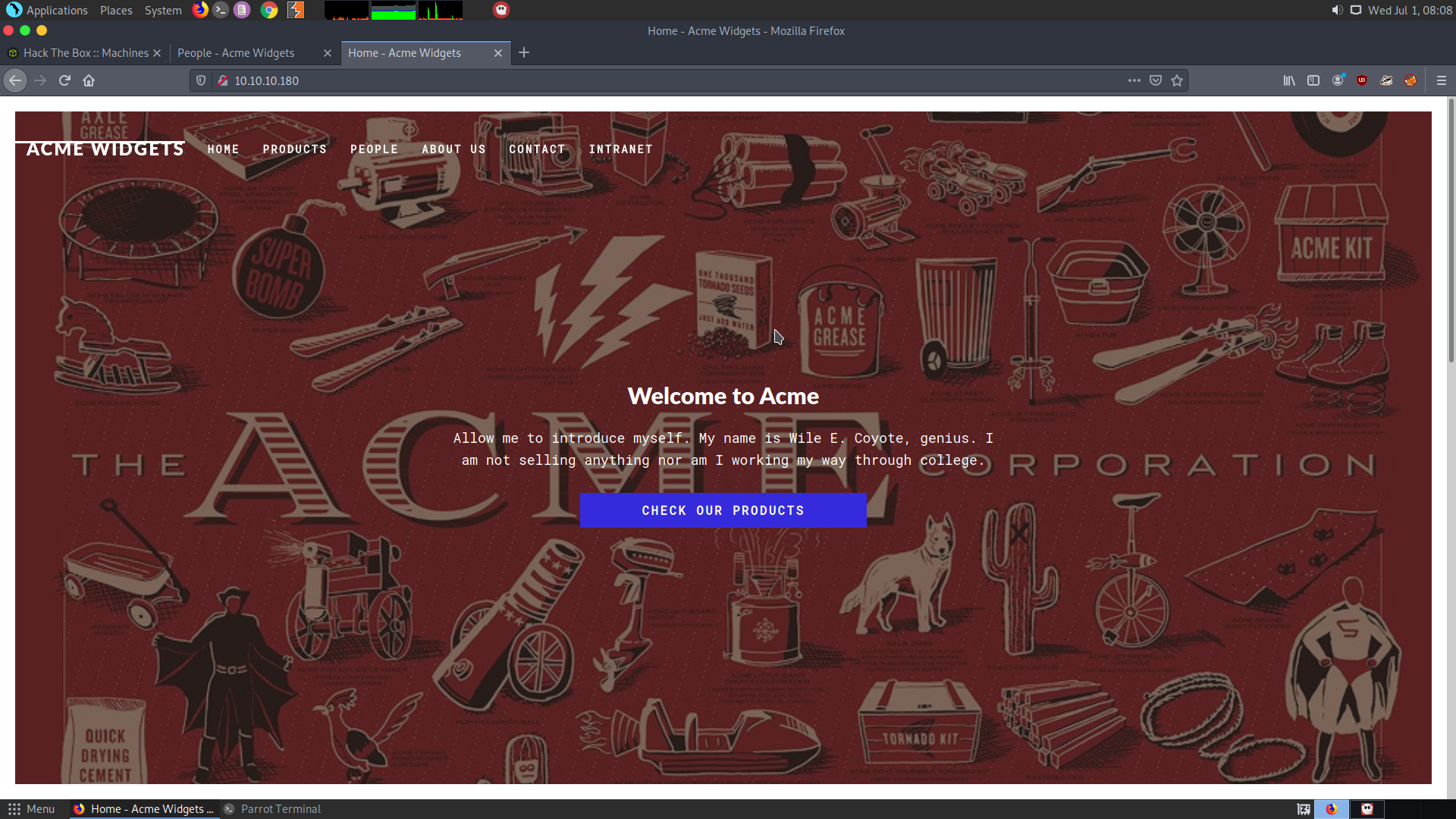Open the Firefox account icon
This screenshot has width=1456, height=819.
point(1338,80)
